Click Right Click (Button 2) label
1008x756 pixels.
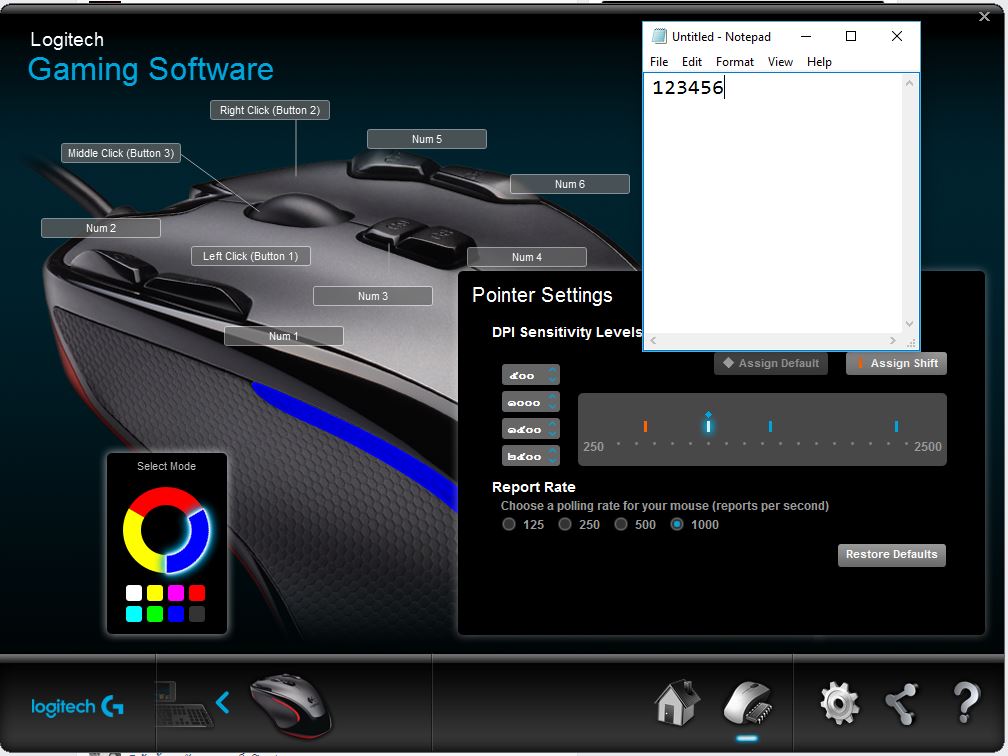click(x=270, y=110)
